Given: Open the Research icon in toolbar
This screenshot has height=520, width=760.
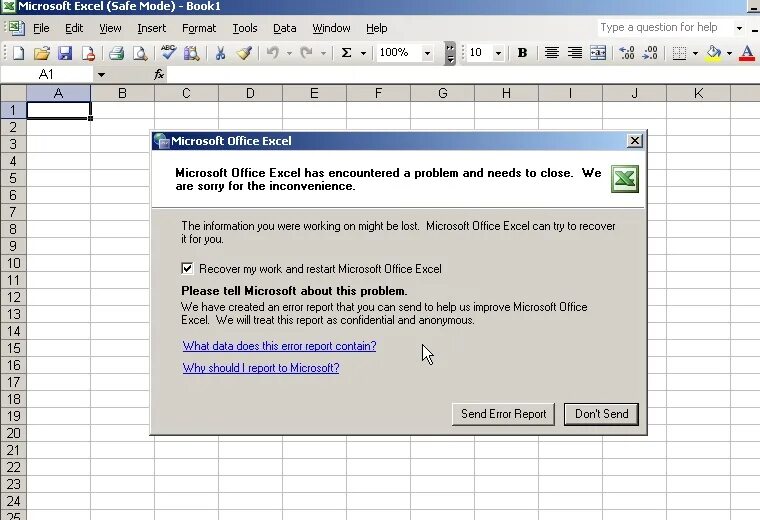Looking at the screenshot, I should (192, 53).
